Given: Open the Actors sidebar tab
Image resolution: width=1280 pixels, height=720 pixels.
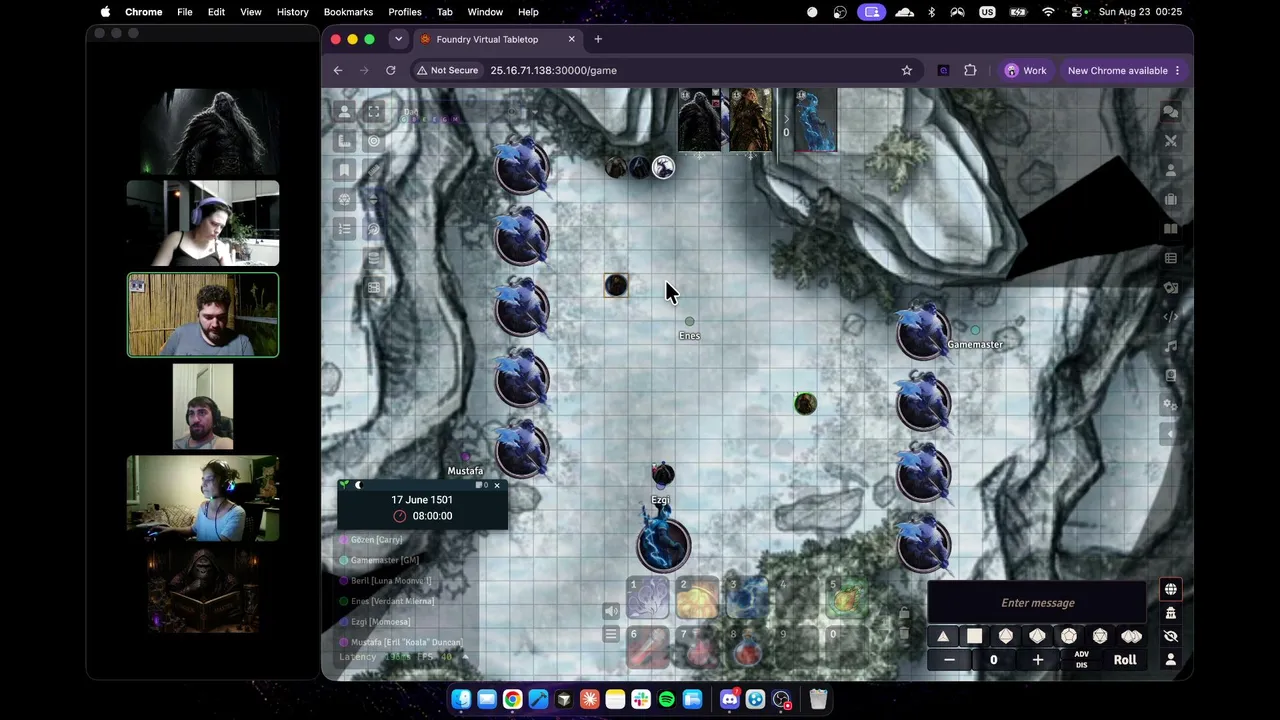Looking at the screenshot, I should click(1171, 170).
